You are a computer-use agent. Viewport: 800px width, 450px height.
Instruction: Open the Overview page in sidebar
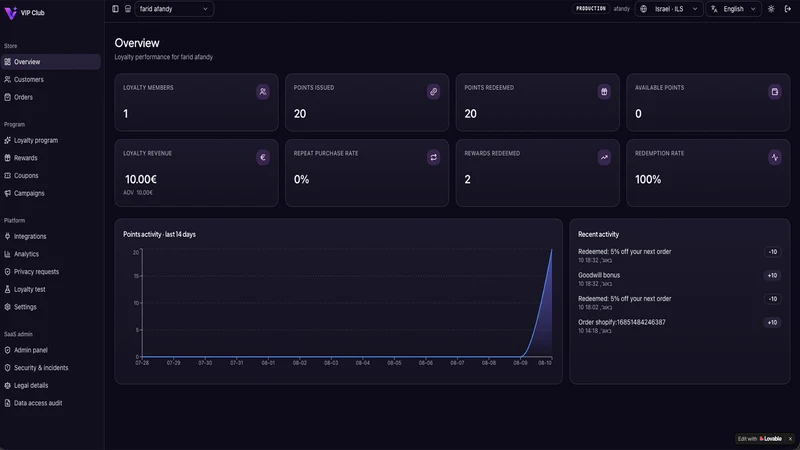(x=51, y=62)
